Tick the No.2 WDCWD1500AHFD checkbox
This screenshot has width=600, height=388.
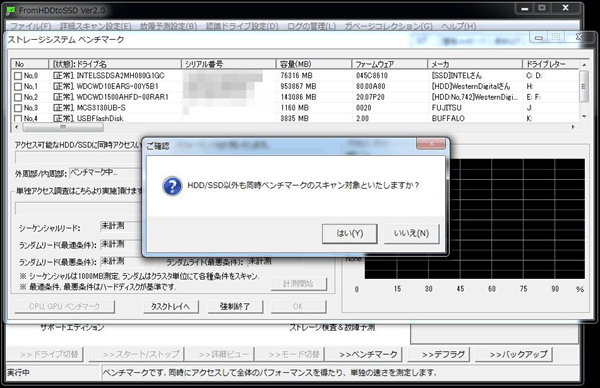(18, 97)
